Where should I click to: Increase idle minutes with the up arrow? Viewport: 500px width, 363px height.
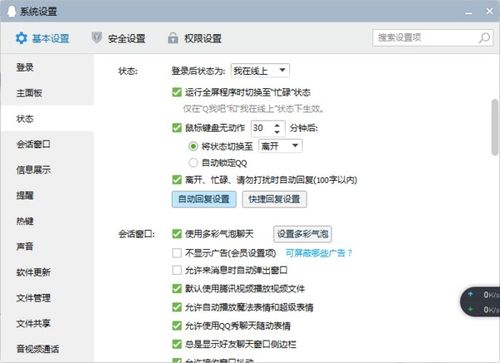click(x=277, y=125)
